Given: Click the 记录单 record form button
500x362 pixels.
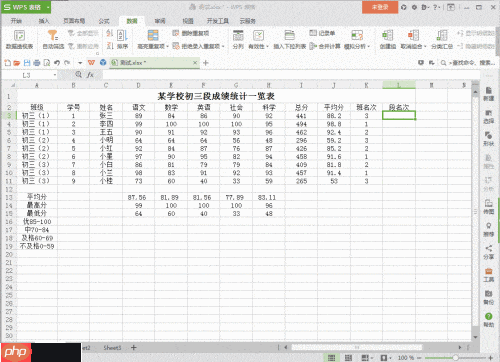Looking at the screenshot, I should (322, 33).
